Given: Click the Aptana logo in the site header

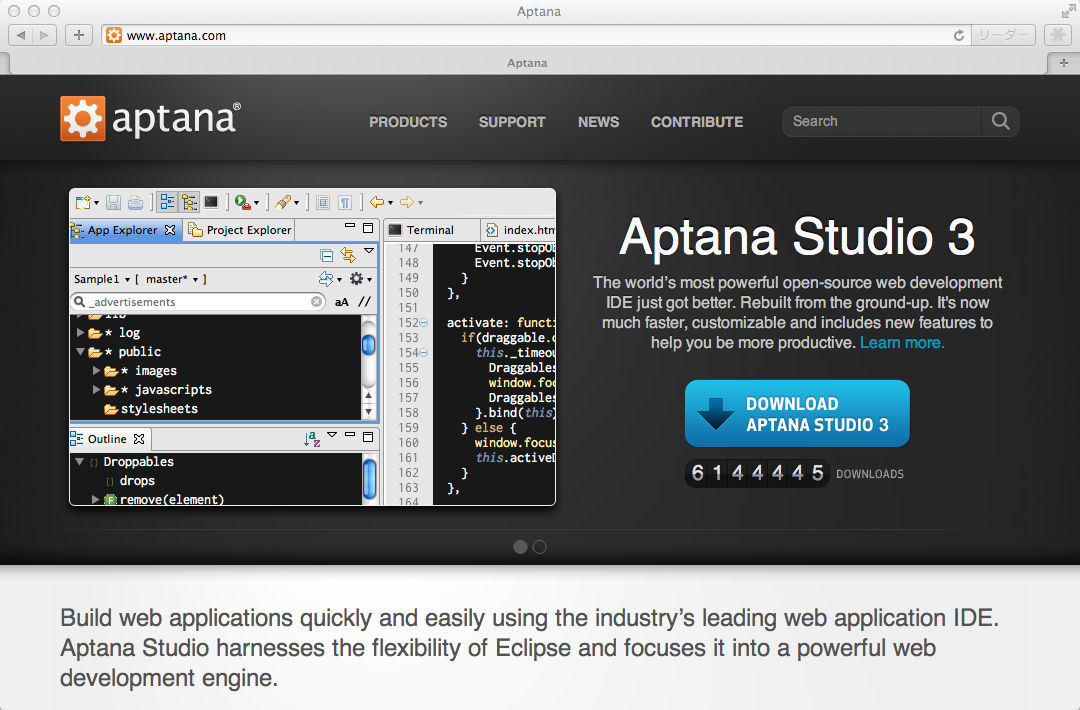Looking at the screenshot, I should pyautogui.click(x=150, y=118).
